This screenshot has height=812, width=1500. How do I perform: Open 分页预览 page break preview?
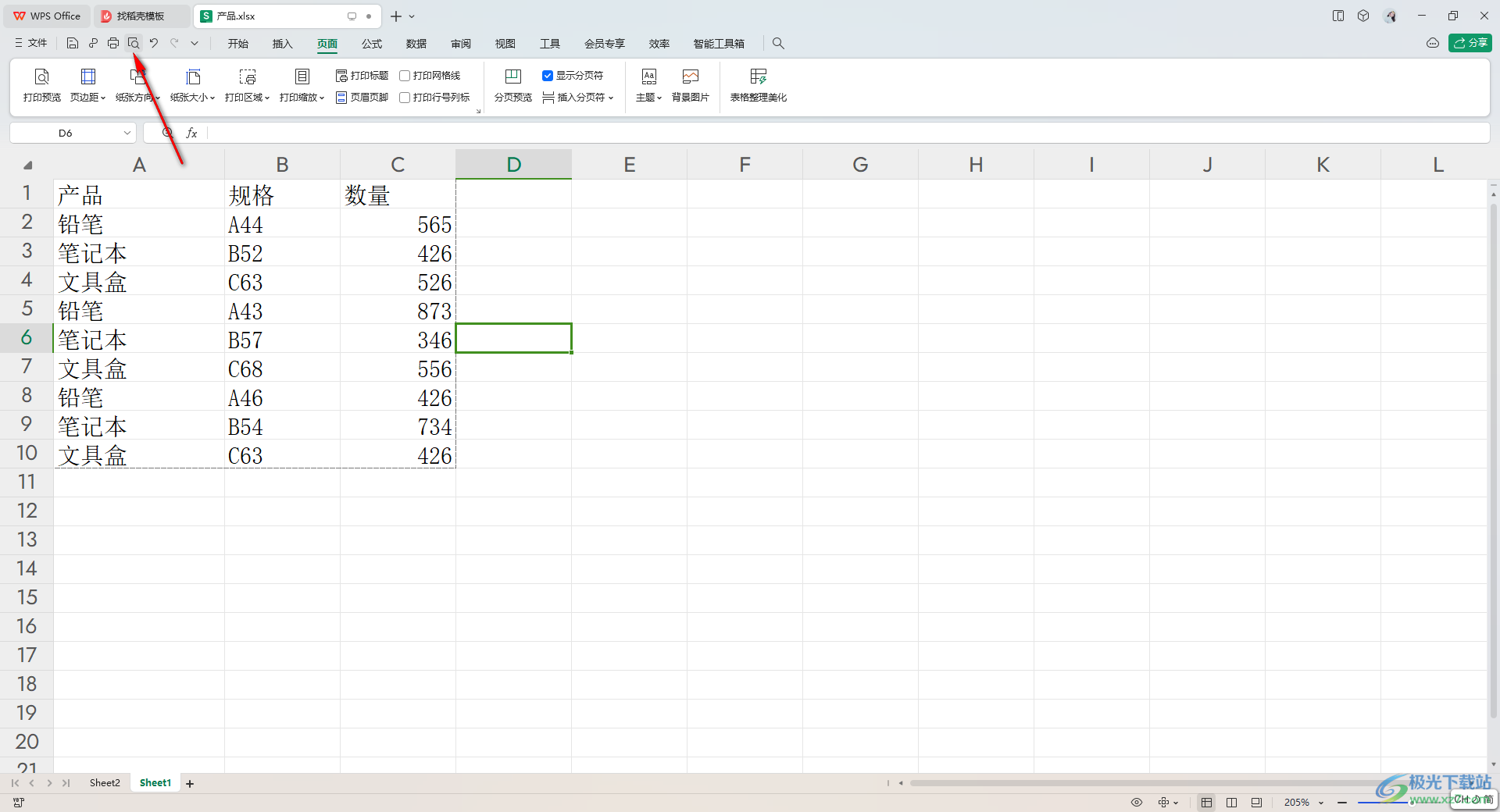513,85
